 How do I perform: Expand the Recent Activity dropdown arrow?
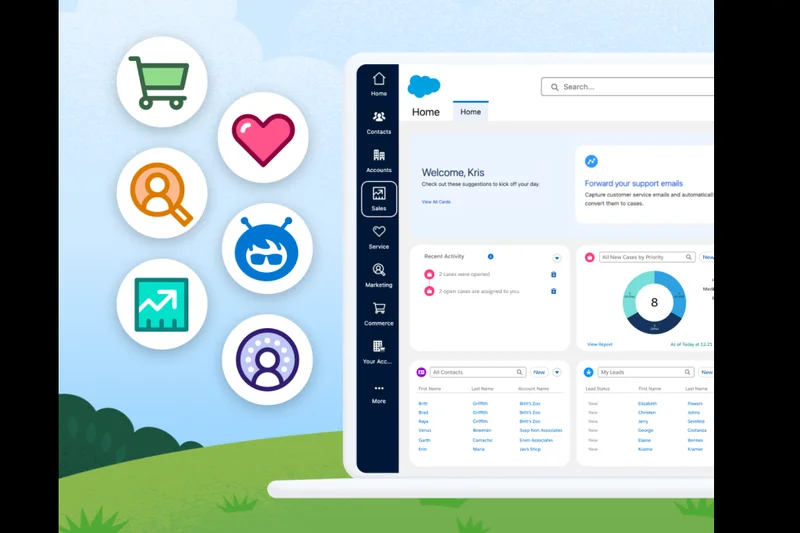[x=557, y=258]
